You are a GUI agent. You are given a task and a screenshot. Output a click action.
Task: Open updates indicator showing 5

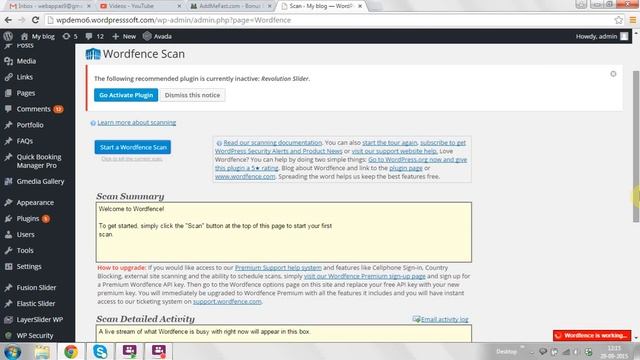pyautogui.click(x=70, y=36)
